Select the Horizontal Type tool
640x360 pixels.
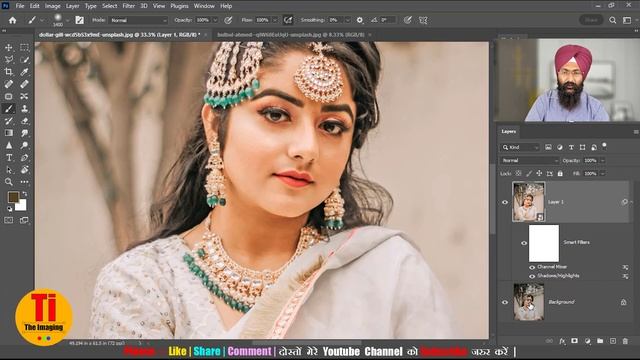pos(9,158)
